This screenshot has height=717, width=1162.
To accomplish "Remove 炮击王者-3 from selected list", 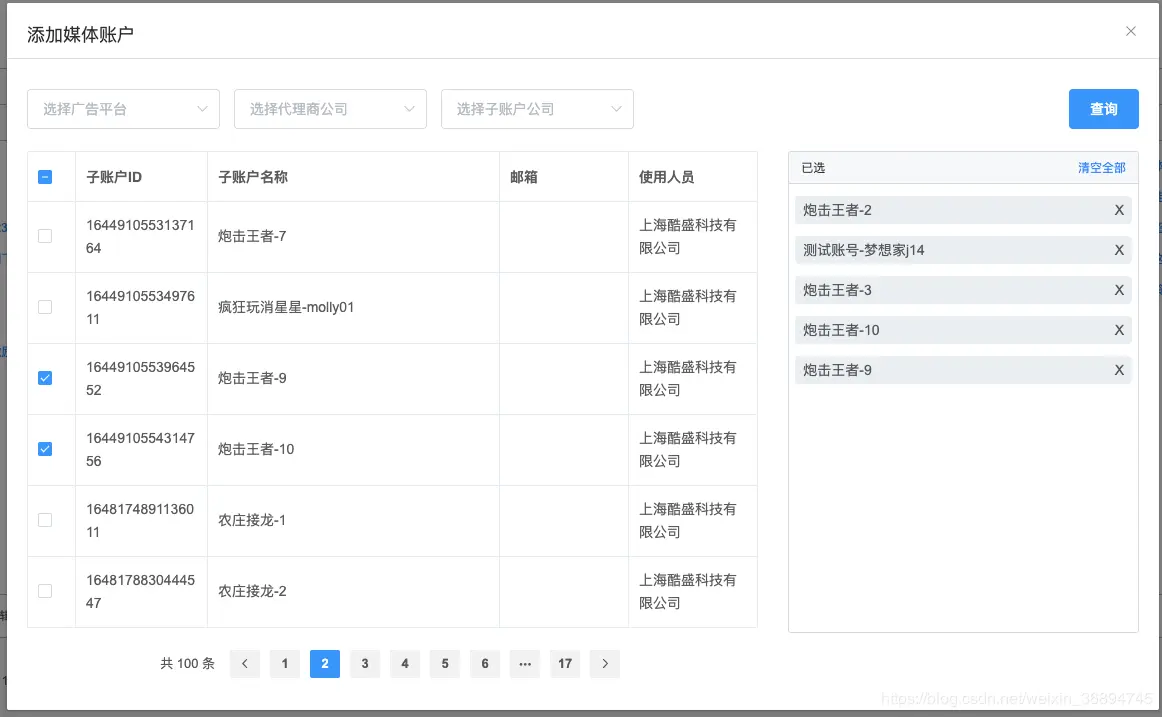I will tap(1118, 290).
